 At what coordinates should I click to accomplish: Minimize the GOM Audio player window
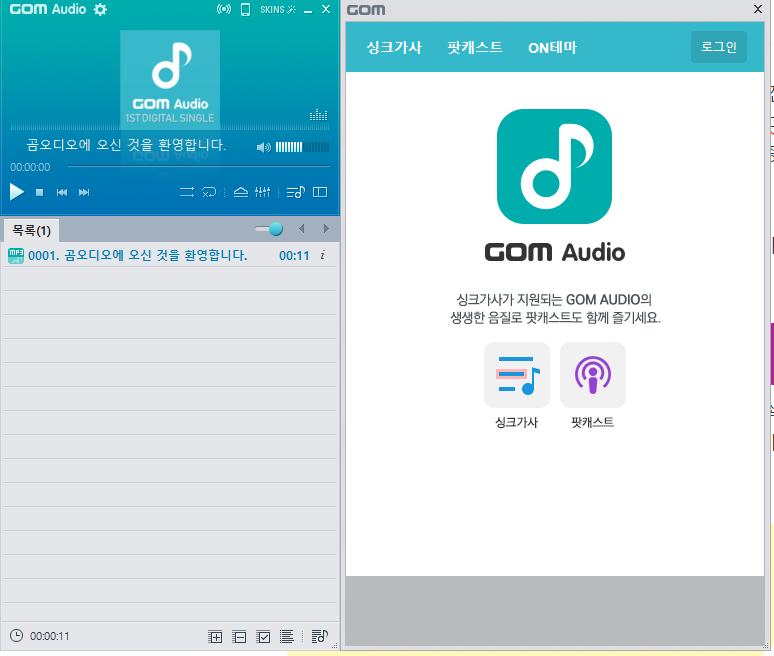point(308,10)
